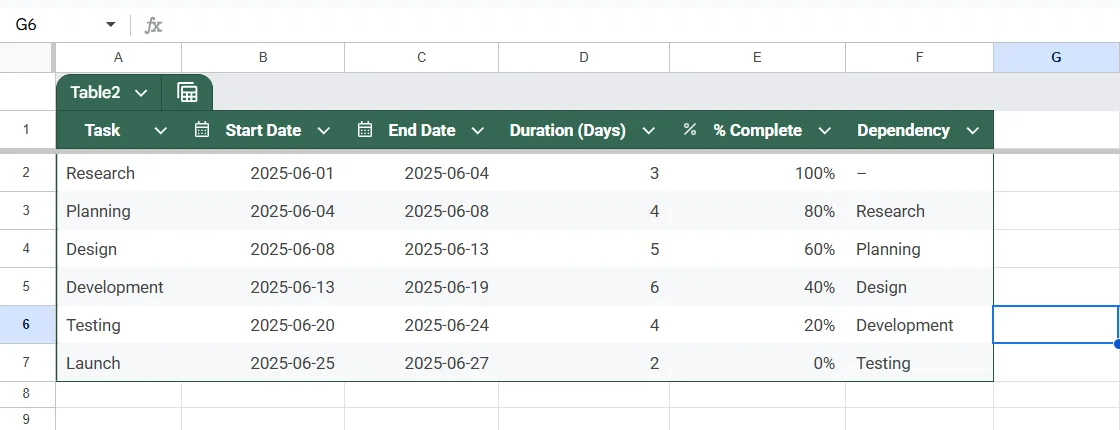Select the 2025-06-13 cell in End Date column
The width and height of the screenshot is (1120, 430).
421,249
